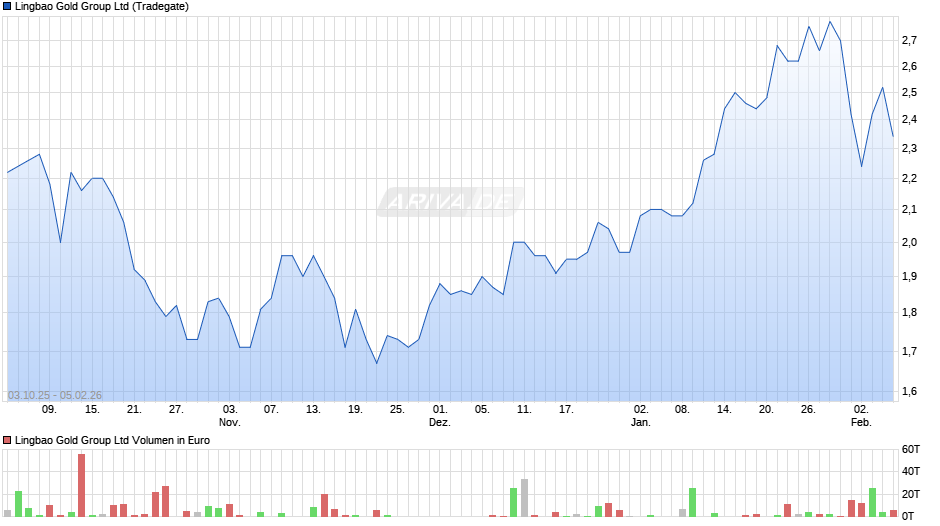Click the 2,4 price axis label
The height and width of the screenshot is (526, 940).
(909, 119)
